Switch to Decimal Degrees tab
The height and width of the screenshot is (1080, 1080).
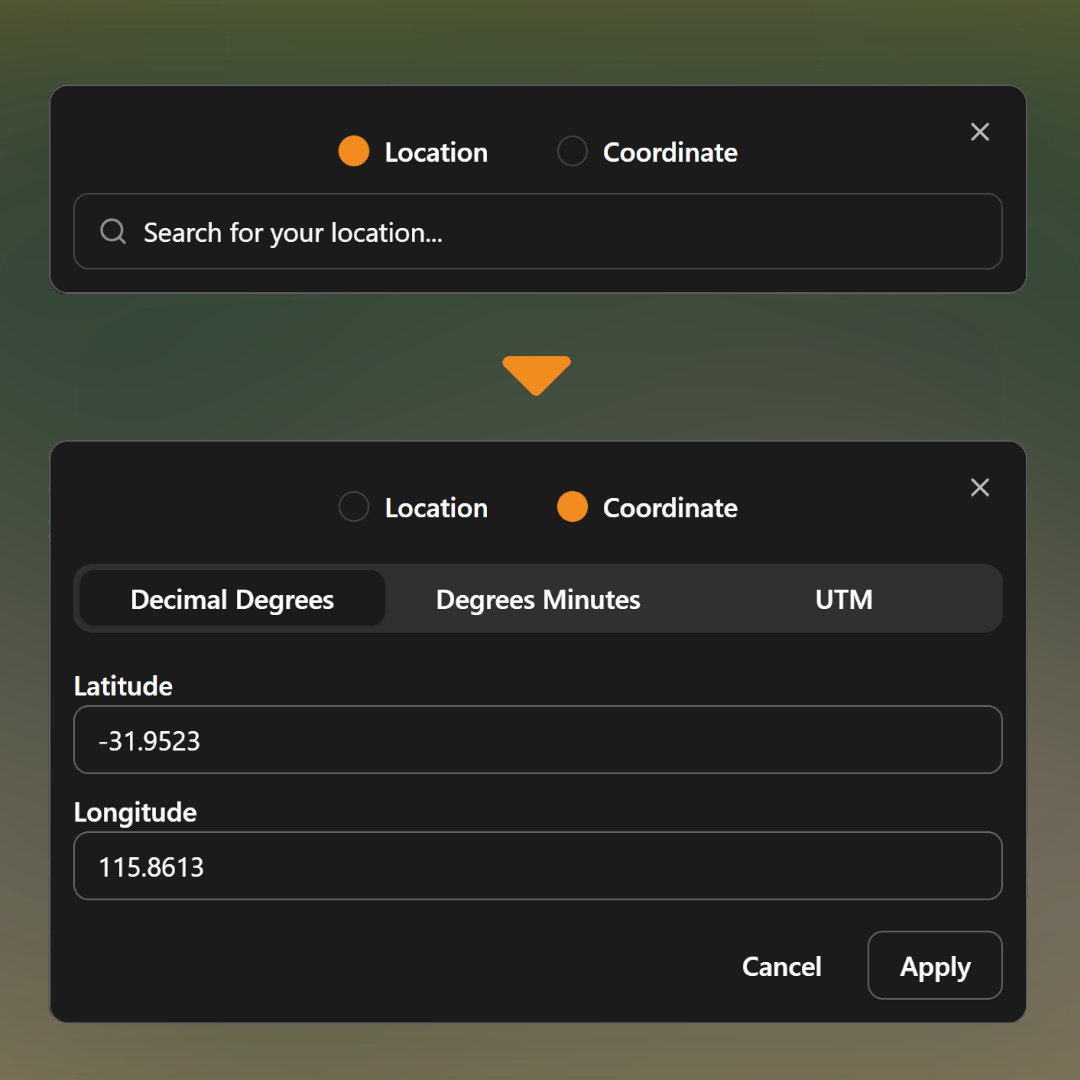click(x=232, y=599)
